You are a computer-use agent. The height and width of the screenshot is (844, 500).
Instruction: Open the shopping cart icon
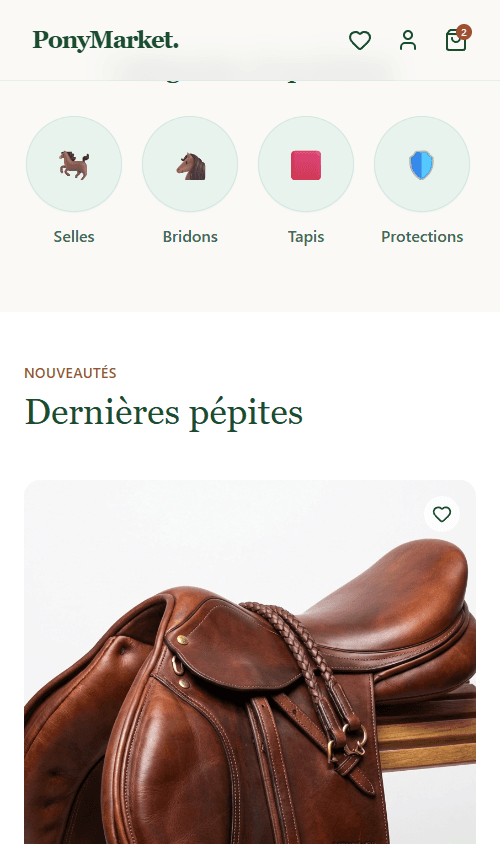455,40
